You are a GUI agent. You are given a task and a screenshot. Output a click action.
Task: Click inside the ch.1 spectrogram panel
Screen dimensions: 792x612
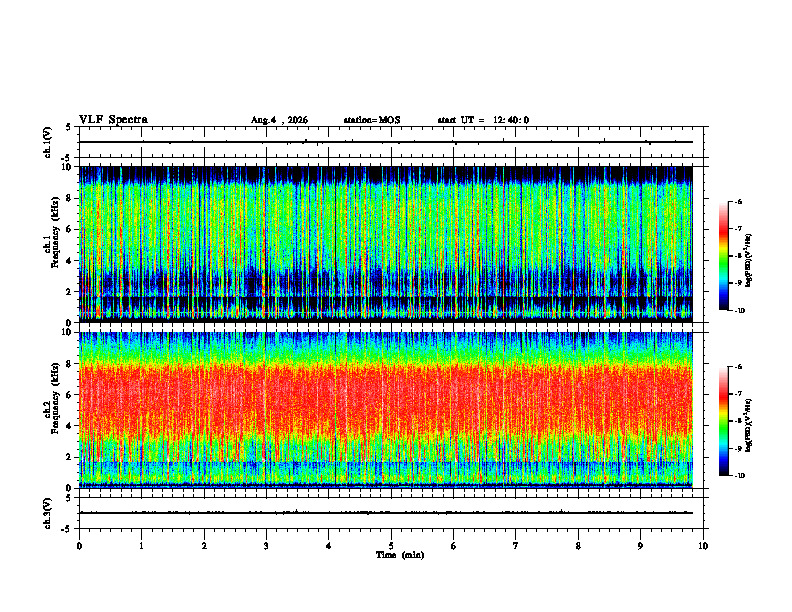(x=386, y=244)
